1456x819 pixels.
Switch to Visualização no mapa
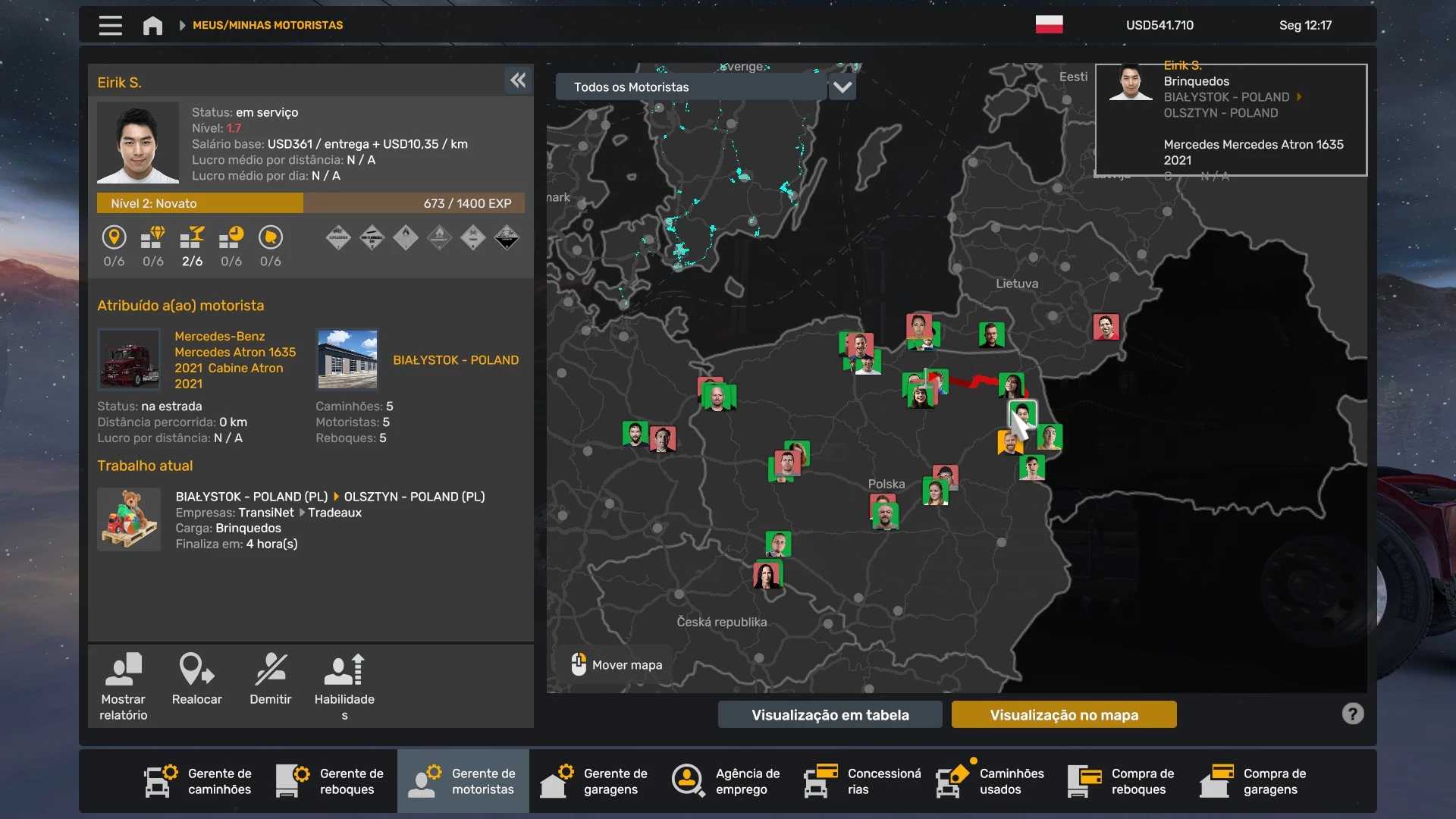[x=1063, y=714]
